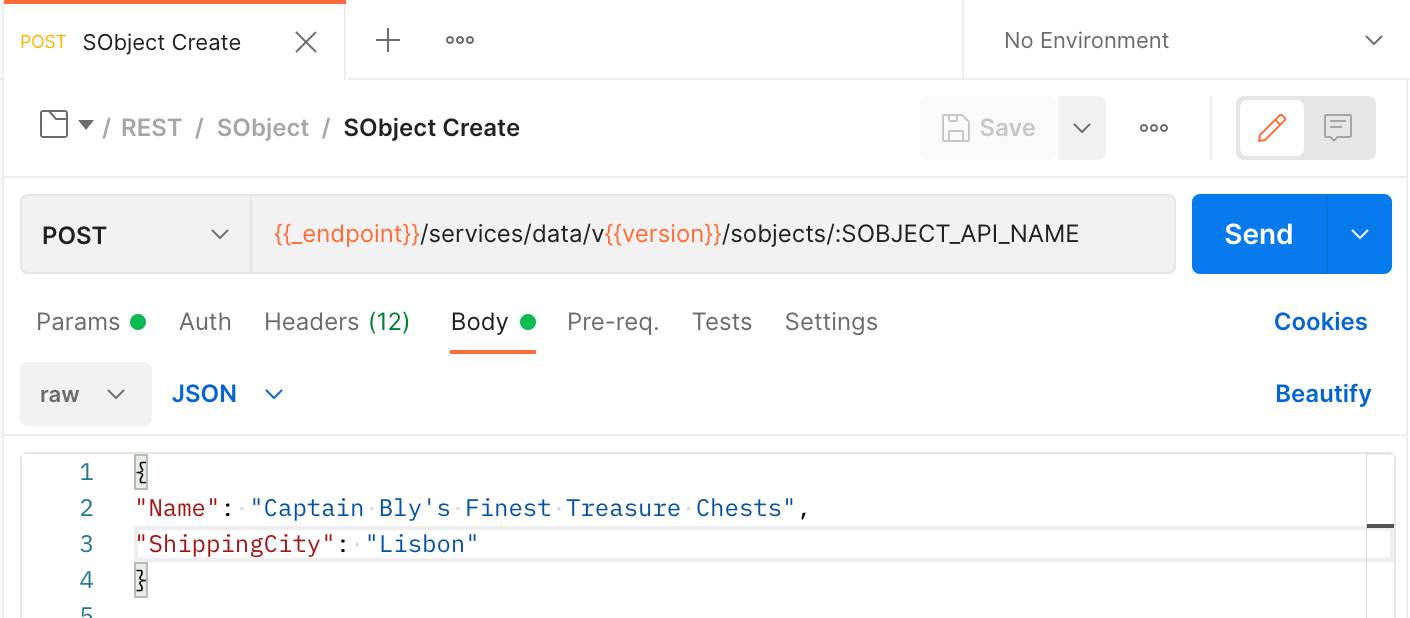Image resolution: width=1410 pixels, height=618 pixels.
Task: Open the Tests tab
Action: [722, 322]
